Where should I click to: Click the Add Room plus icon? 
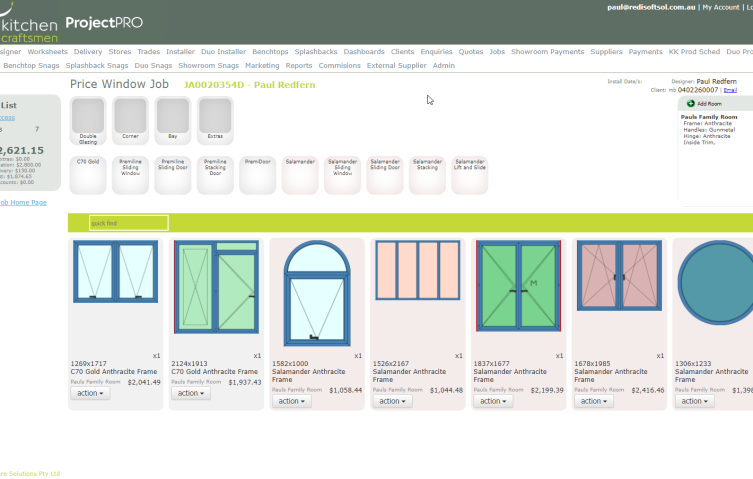click(x=691, y=104)
